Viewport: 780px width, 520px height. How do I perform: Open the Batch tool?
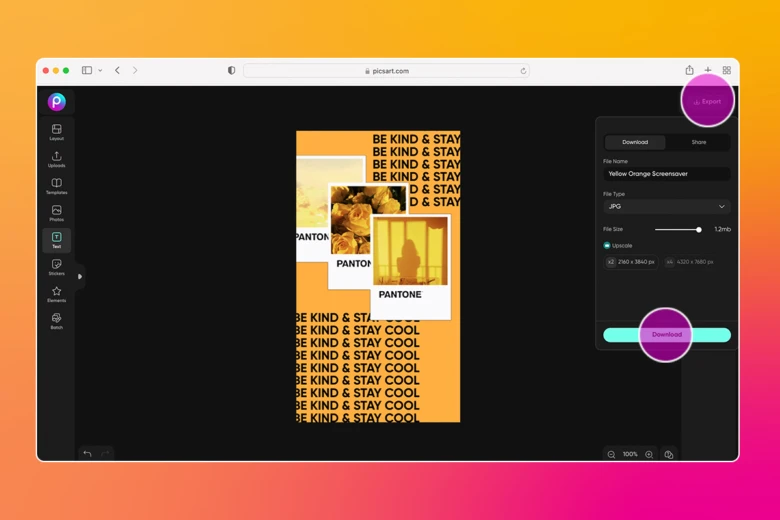(56, 321)
